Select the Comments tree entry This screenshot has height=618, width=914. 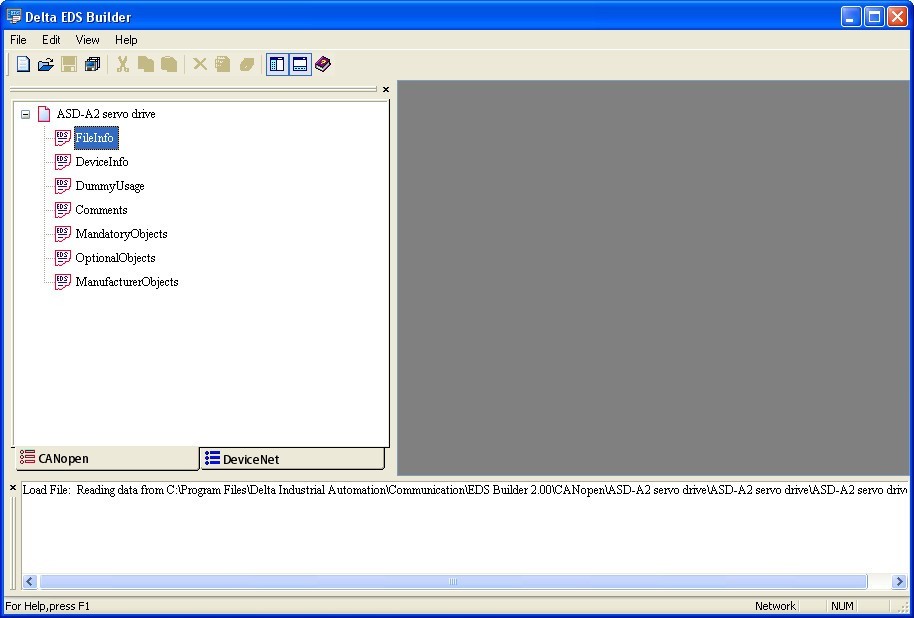click(x=101, y=210)
